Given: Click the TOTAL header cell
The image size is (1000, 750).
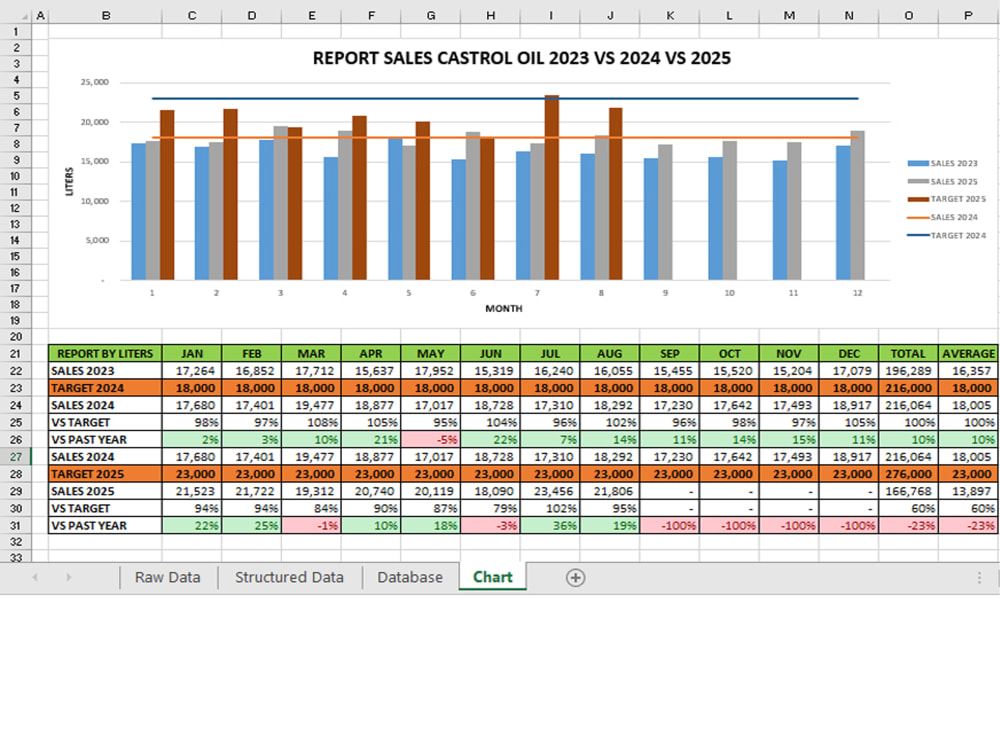Looking at the screenshot, I should click(908, 353).
